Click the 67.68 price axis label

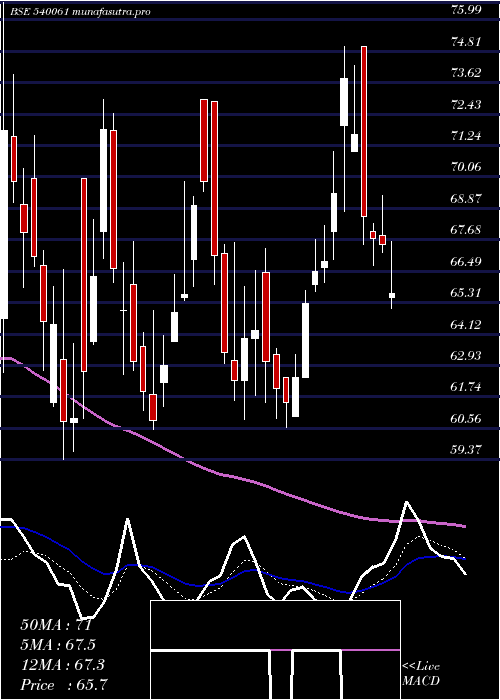(466, 230)
